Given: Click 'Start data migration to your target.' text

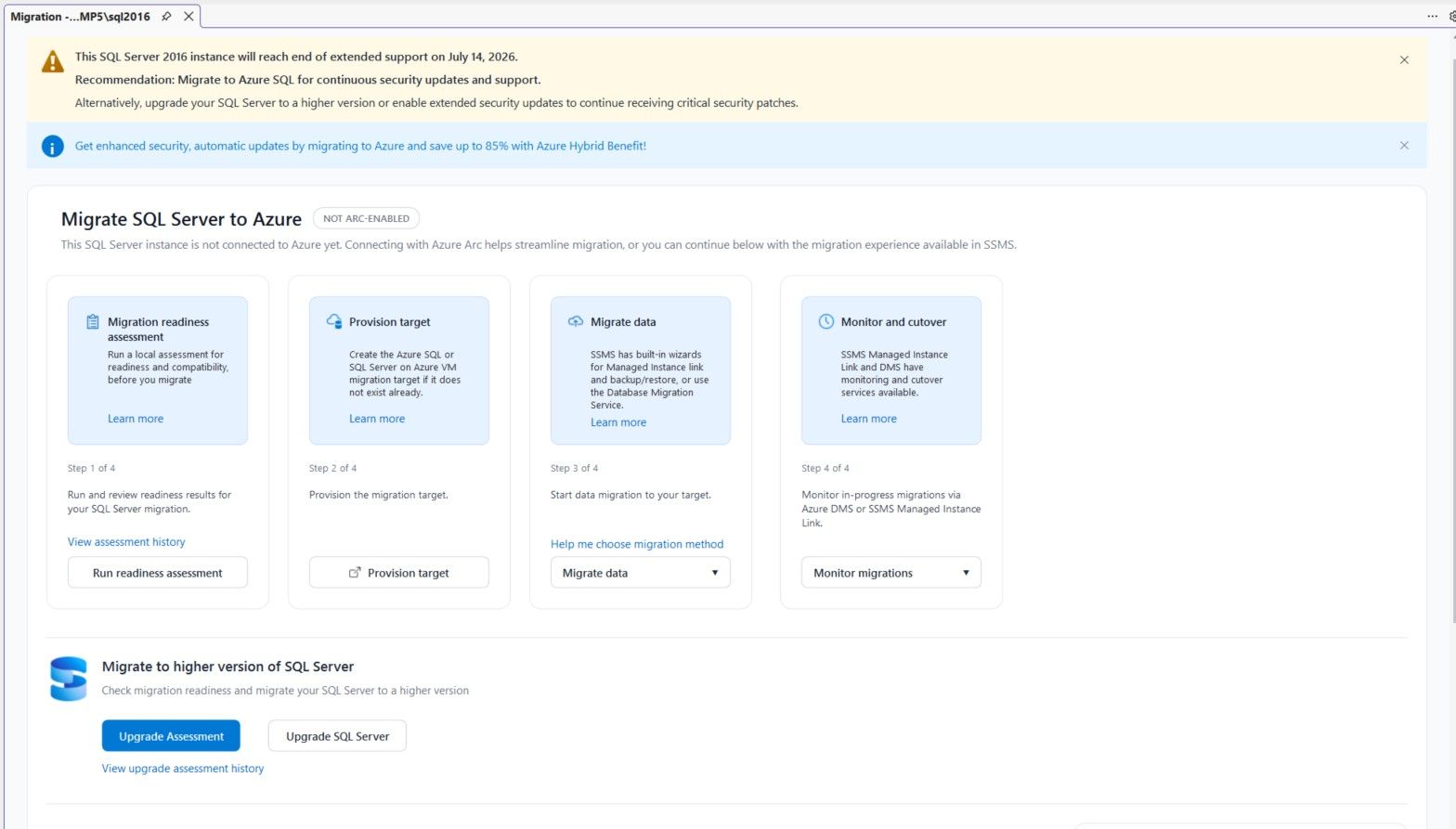Looking at the screenshot, I should click(631, 495).
